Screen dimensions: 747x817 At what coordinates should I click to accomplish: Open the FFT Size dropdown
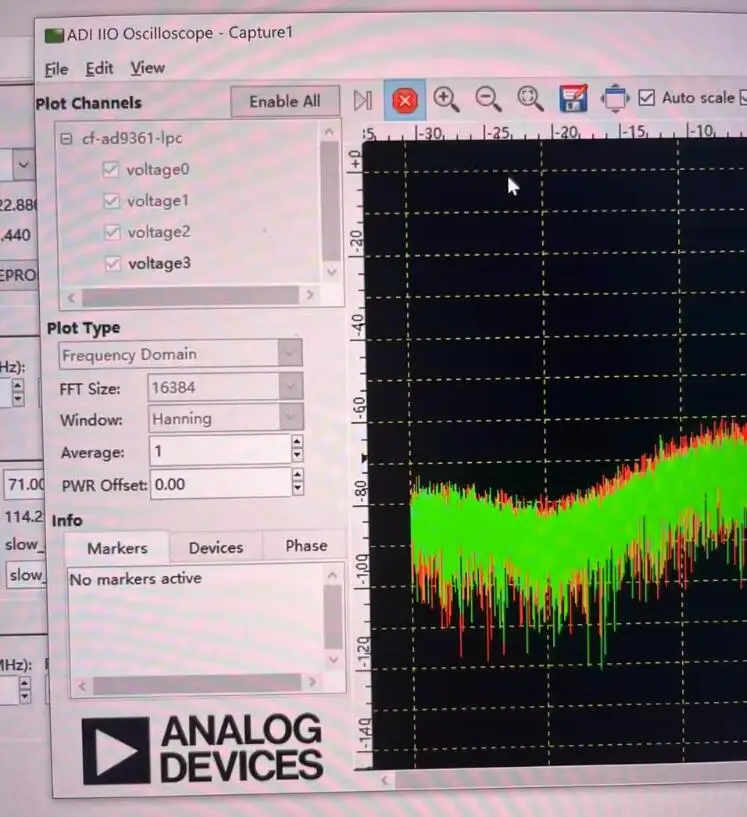(226, 387)
